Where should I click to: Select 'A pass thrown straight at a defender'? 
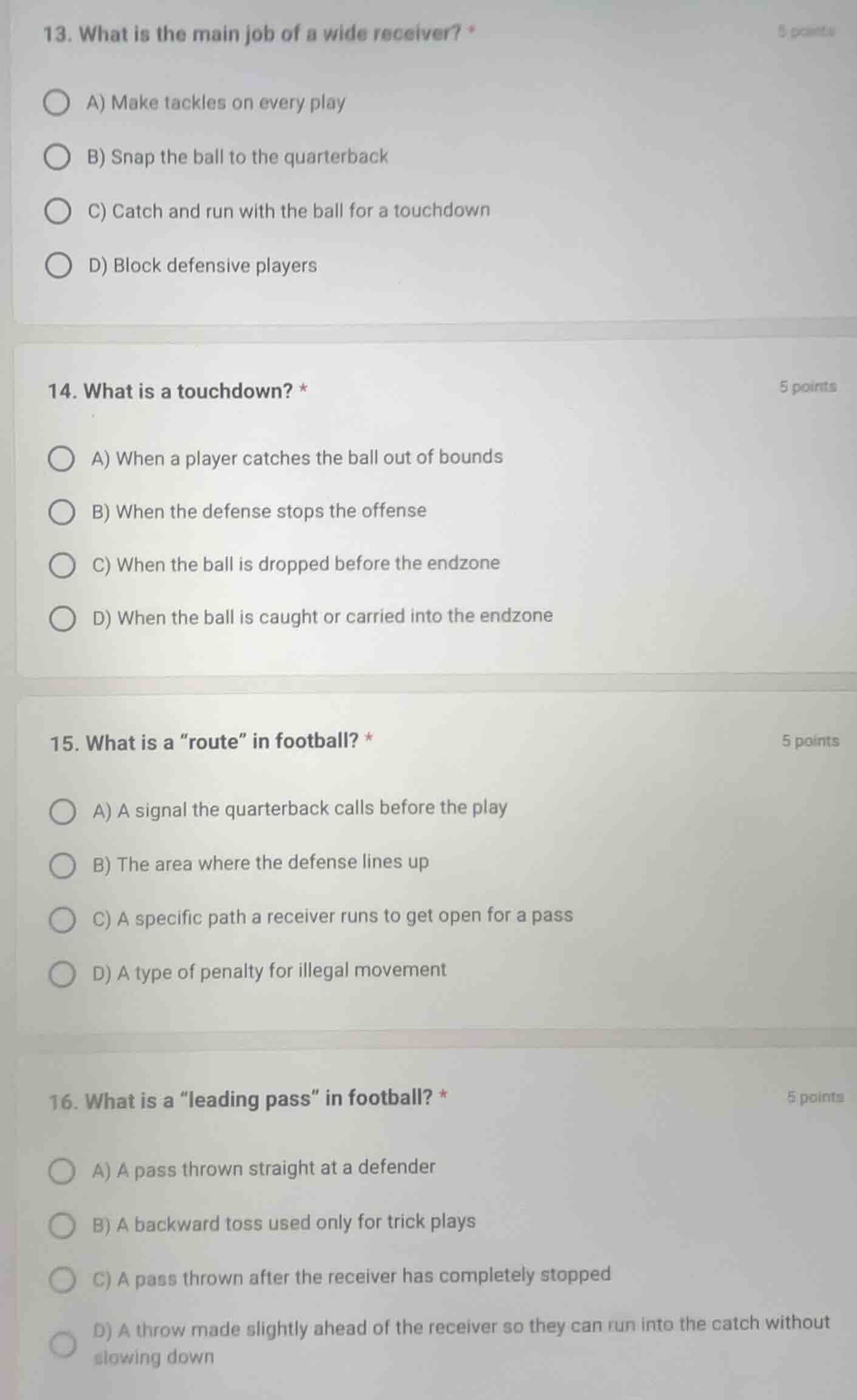tap(62, 1169)
